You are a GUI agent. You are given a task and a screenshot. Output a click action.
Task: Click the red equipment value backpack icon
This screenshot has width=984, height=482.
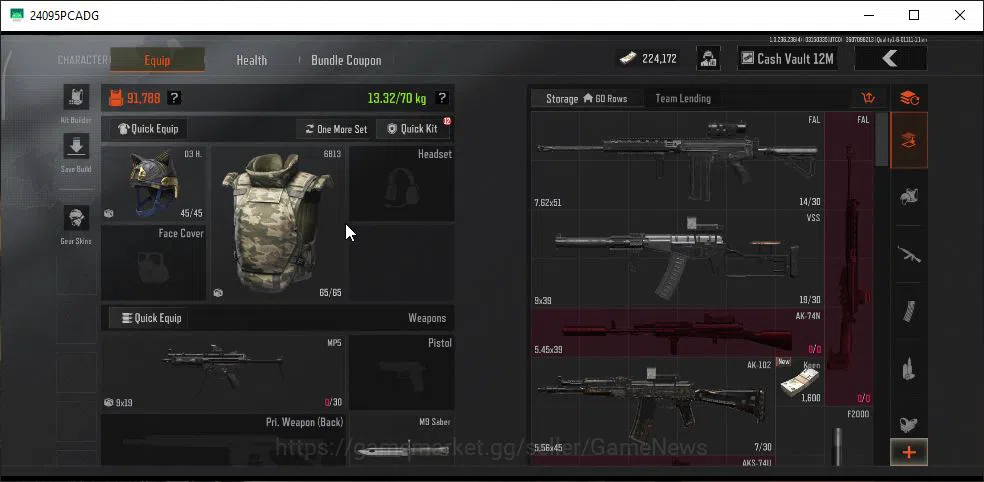pyautogui.click(x=116, y=98)
